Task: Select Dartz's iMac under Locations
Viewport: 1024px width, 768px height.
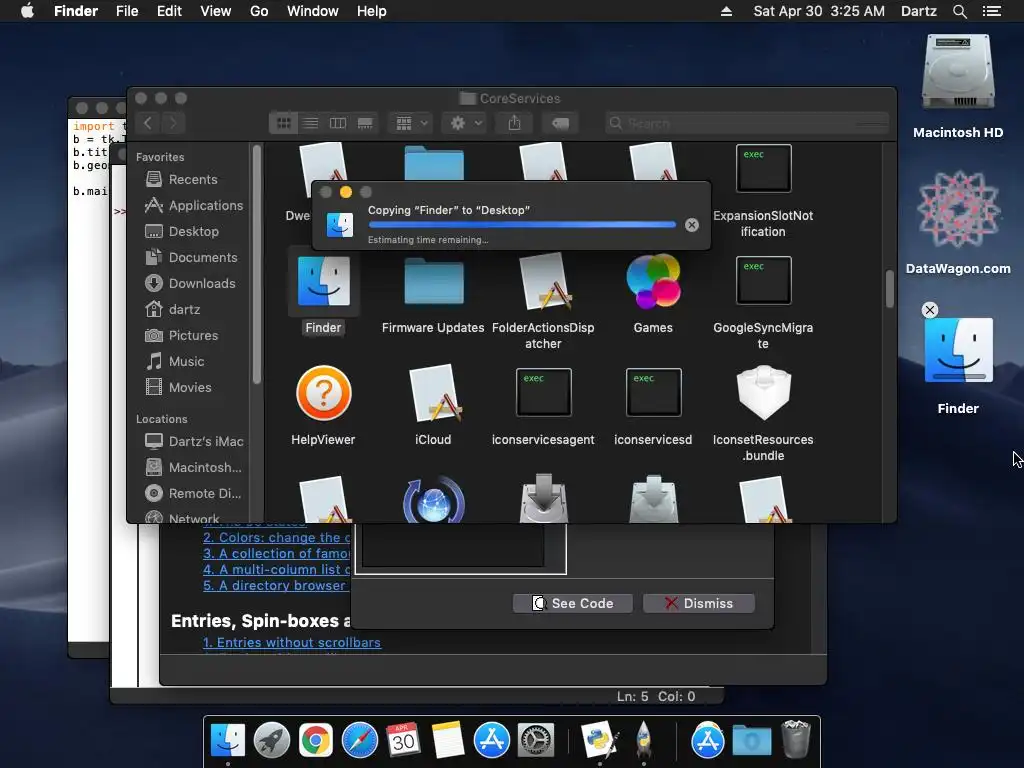Action: point(195,441)
